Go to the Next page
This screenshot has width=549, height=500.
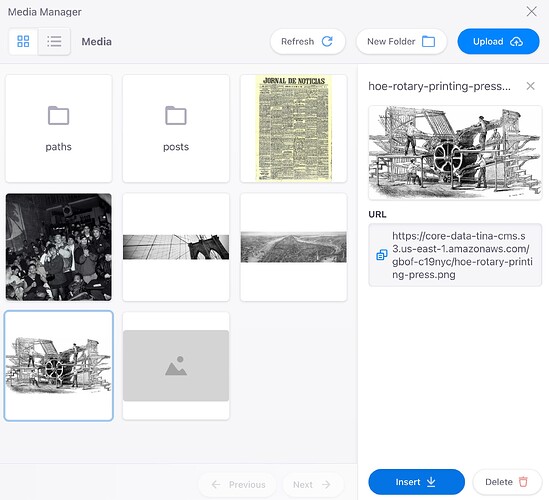pos(312,485)
